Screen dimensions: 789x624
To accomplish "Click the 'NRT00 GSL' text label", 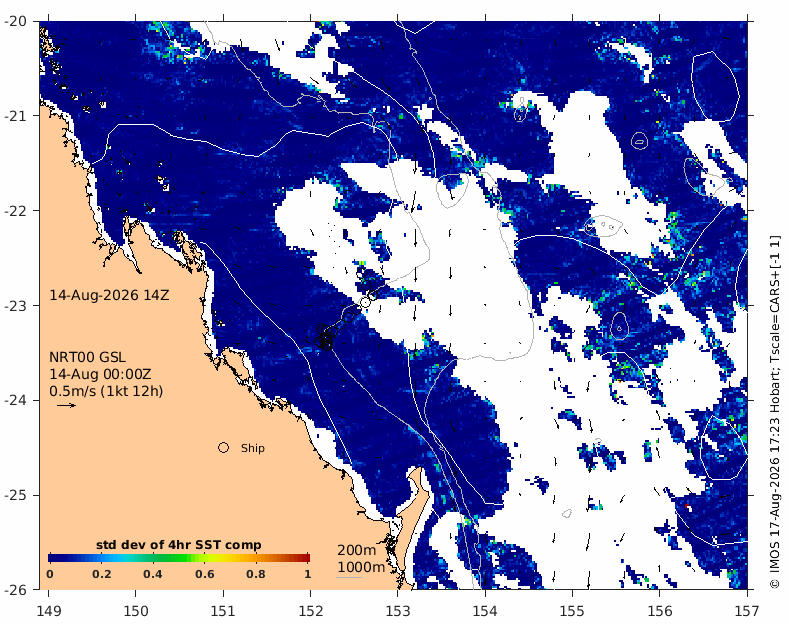I will [87, 357].
